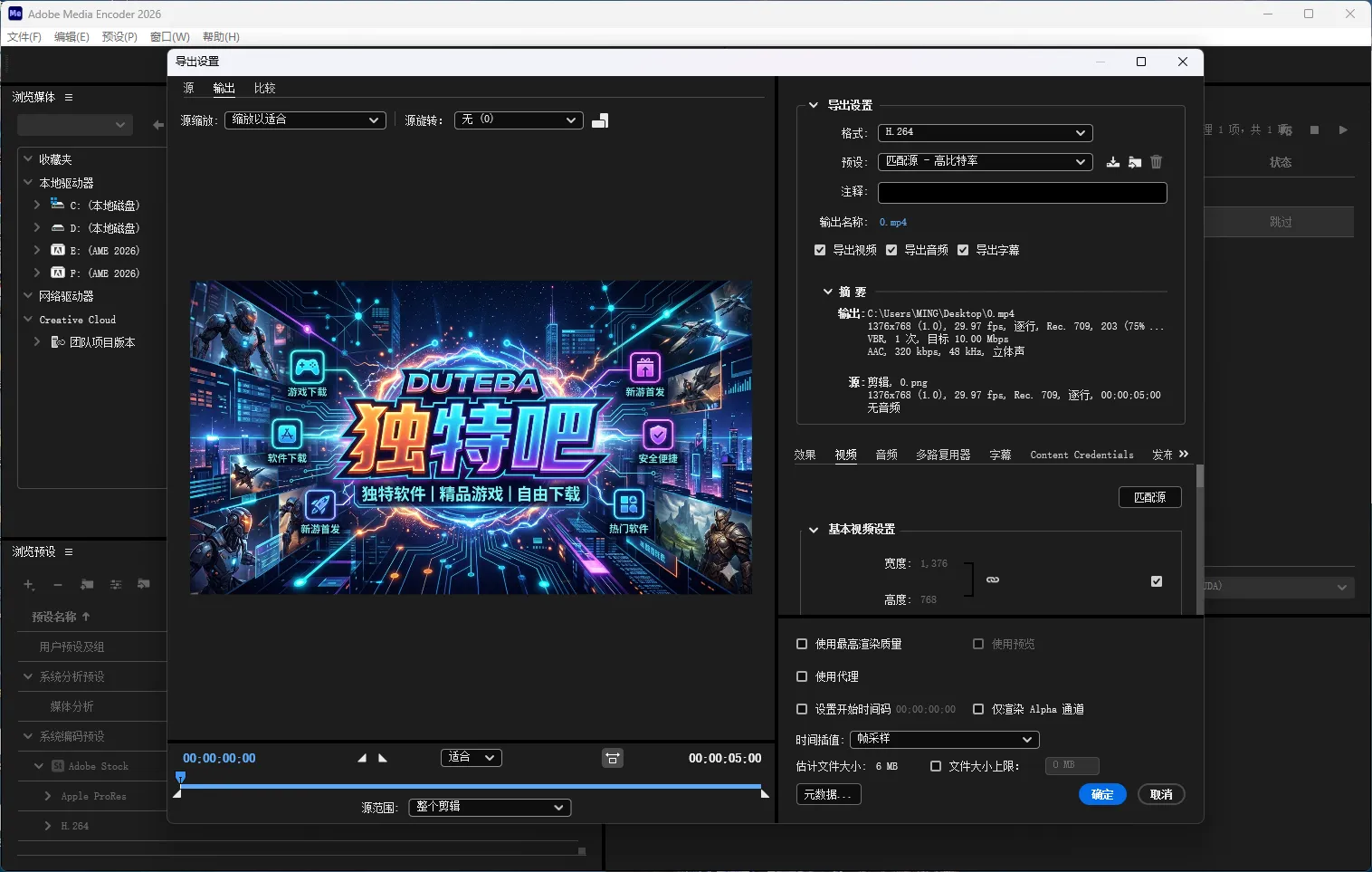Image resolution: width=1372 pixels, height=872 pixels.
Task: Click inside the 注释 input field
Action: pyautogui.click(x=1021, y=192)
